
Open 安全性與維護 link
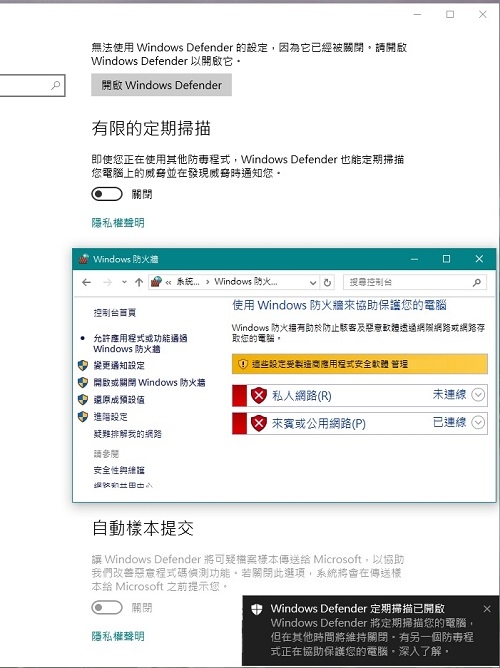click(x=119, y=470)
